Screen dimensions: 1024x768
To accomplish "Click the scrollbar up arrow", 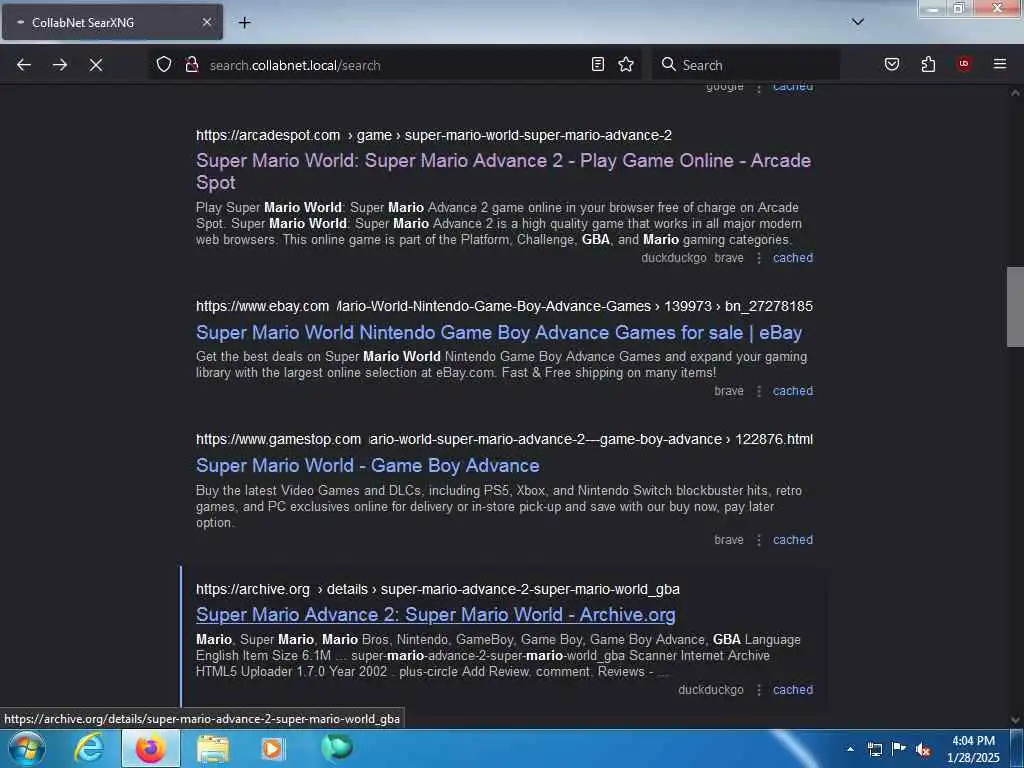I will click(x=1015, y=93).
